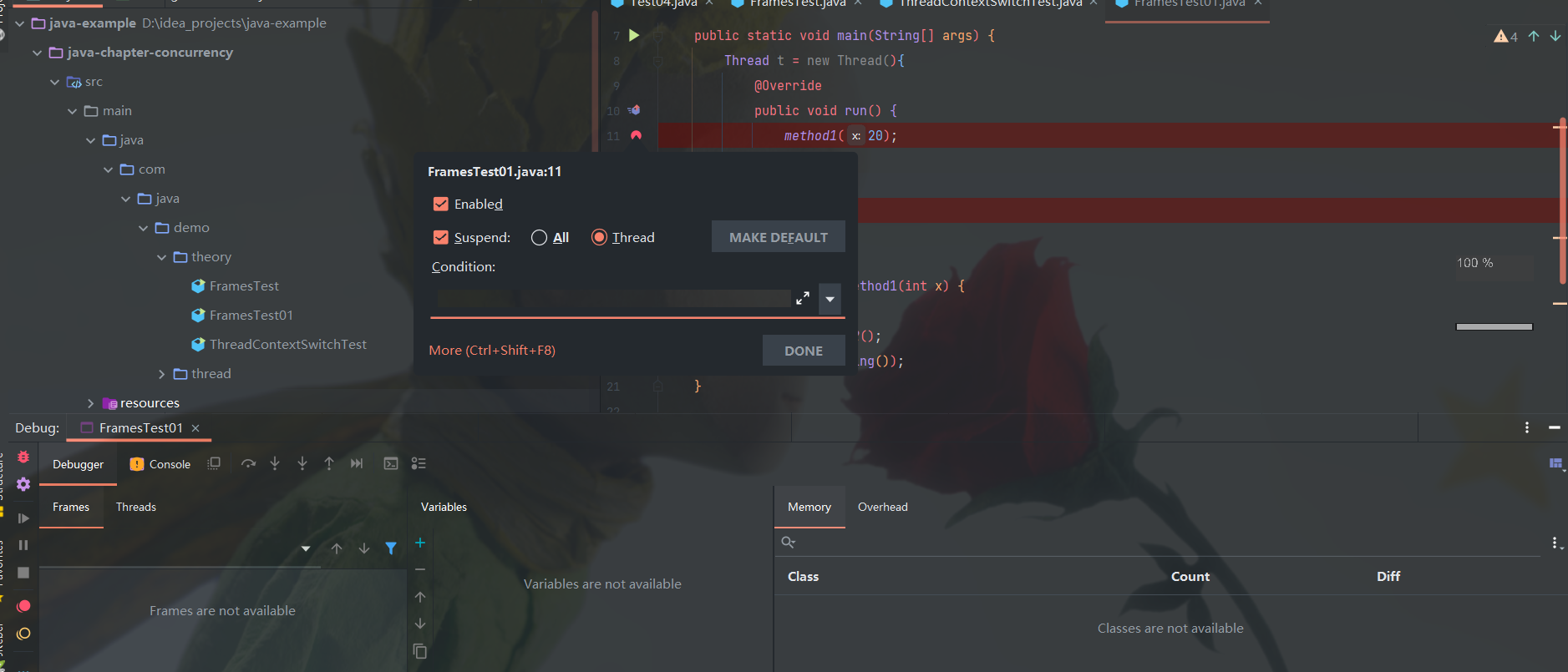This screenshot has height=672, width=1568.
Task: Open the Overhead tab
Action: pyautogui.click(x=882, y=507)
